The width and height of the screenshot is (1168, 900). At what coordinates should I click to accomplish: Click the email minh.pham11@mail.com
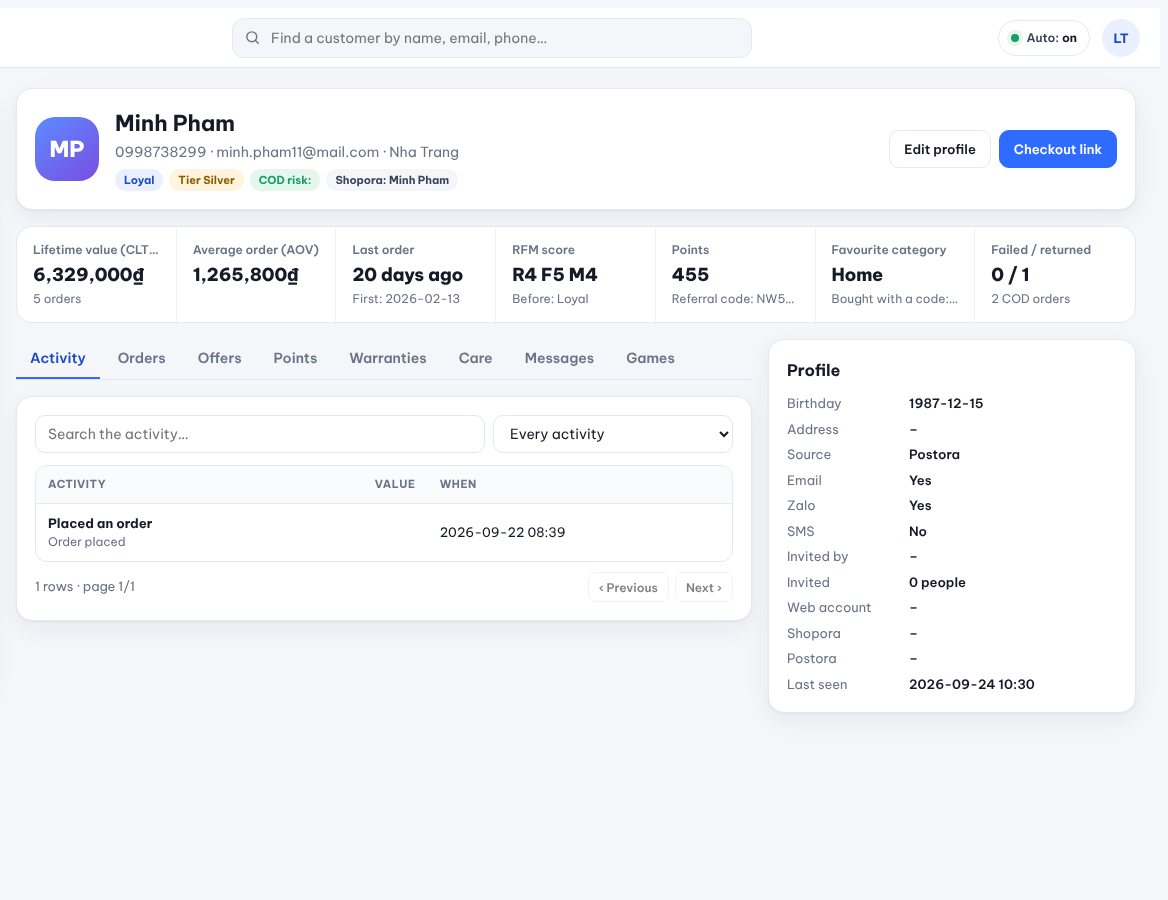(x=297, y=152)
